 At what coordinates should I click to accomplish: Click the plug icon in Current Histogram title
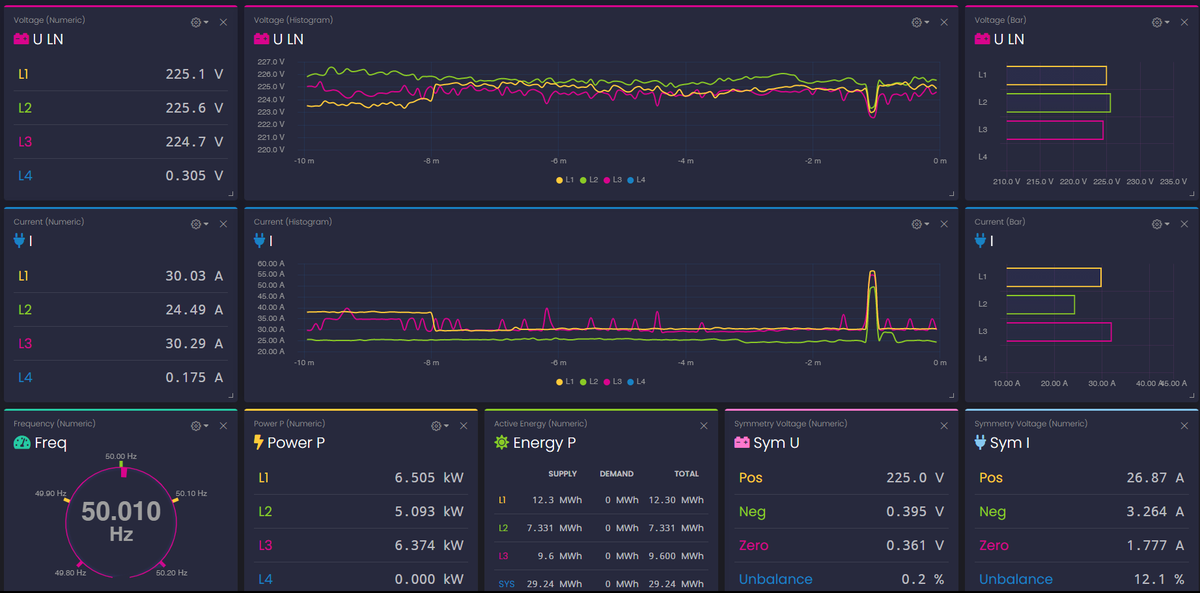tap(261, 241)
